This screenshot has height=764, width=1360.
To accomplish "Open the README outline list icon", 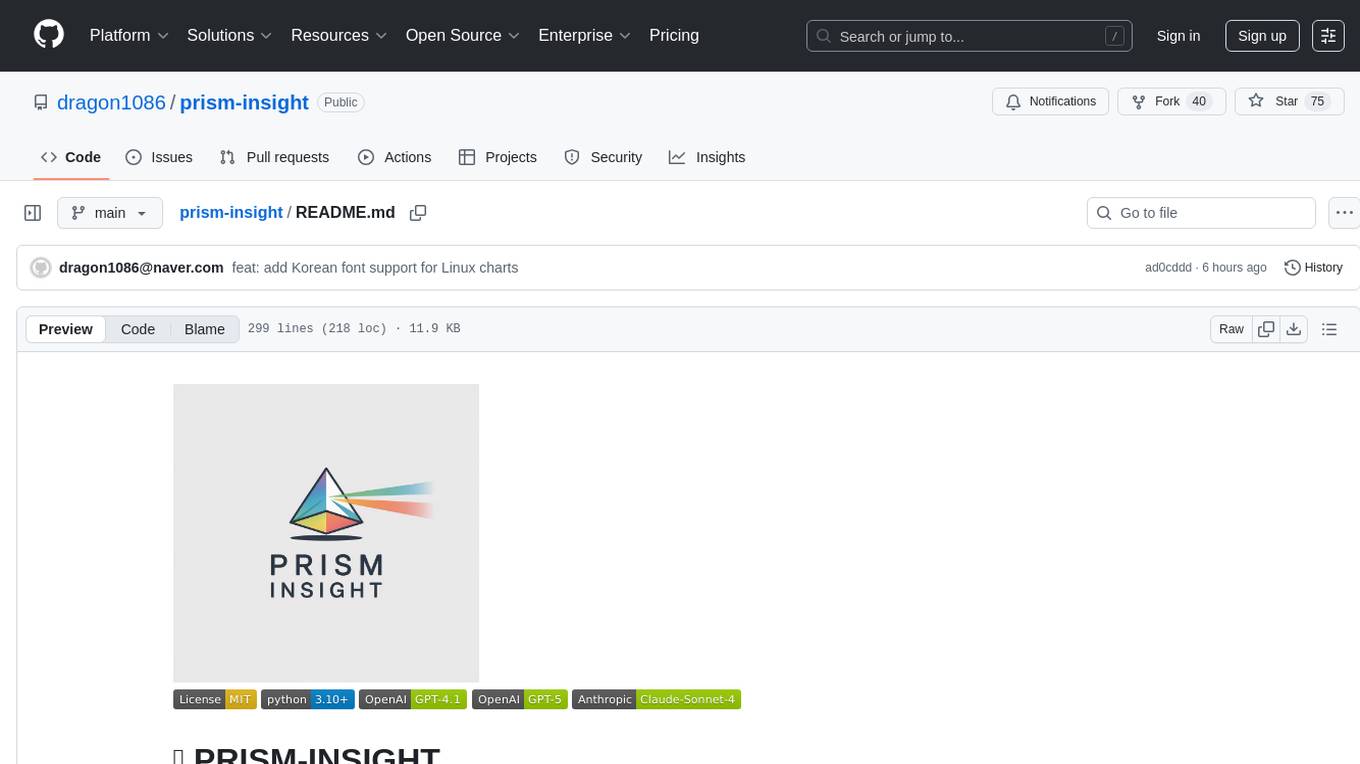I will [1329, 329].
